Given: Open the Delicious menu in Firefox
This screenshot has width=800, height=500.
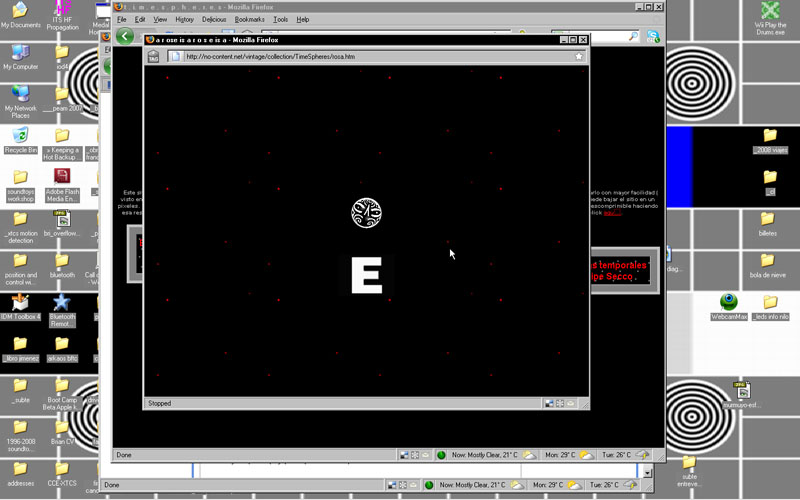Looking at the screenshot, I should [214, 19].
